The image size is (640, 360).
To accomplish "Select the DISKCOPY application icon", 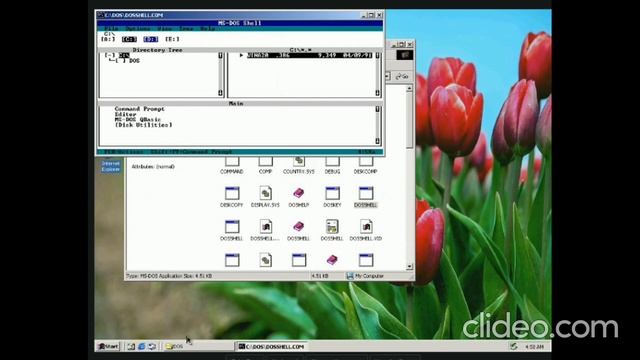I will click(232, 193).
